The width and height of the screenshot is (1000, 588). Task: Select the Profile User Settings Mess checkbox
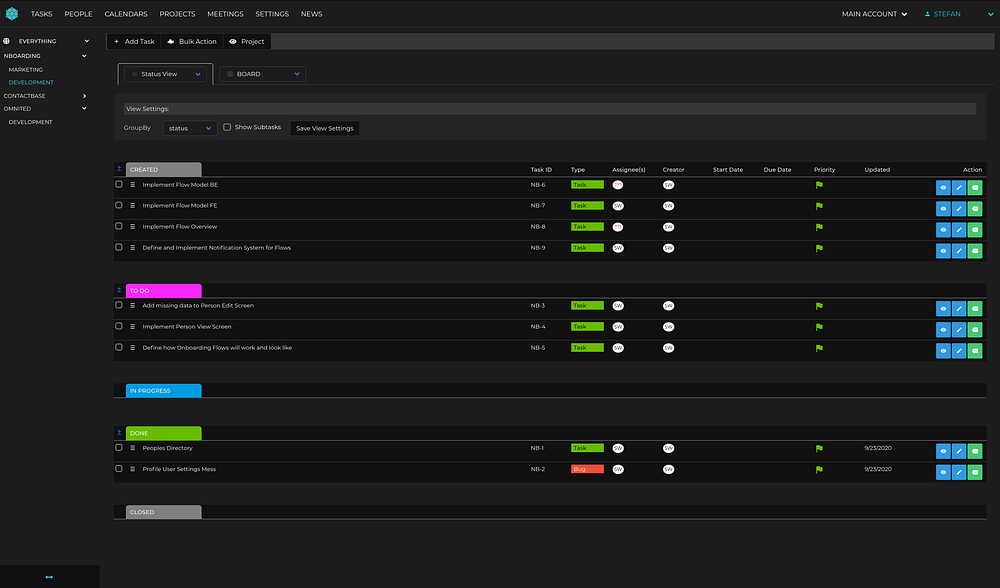[x=119, y=469]
